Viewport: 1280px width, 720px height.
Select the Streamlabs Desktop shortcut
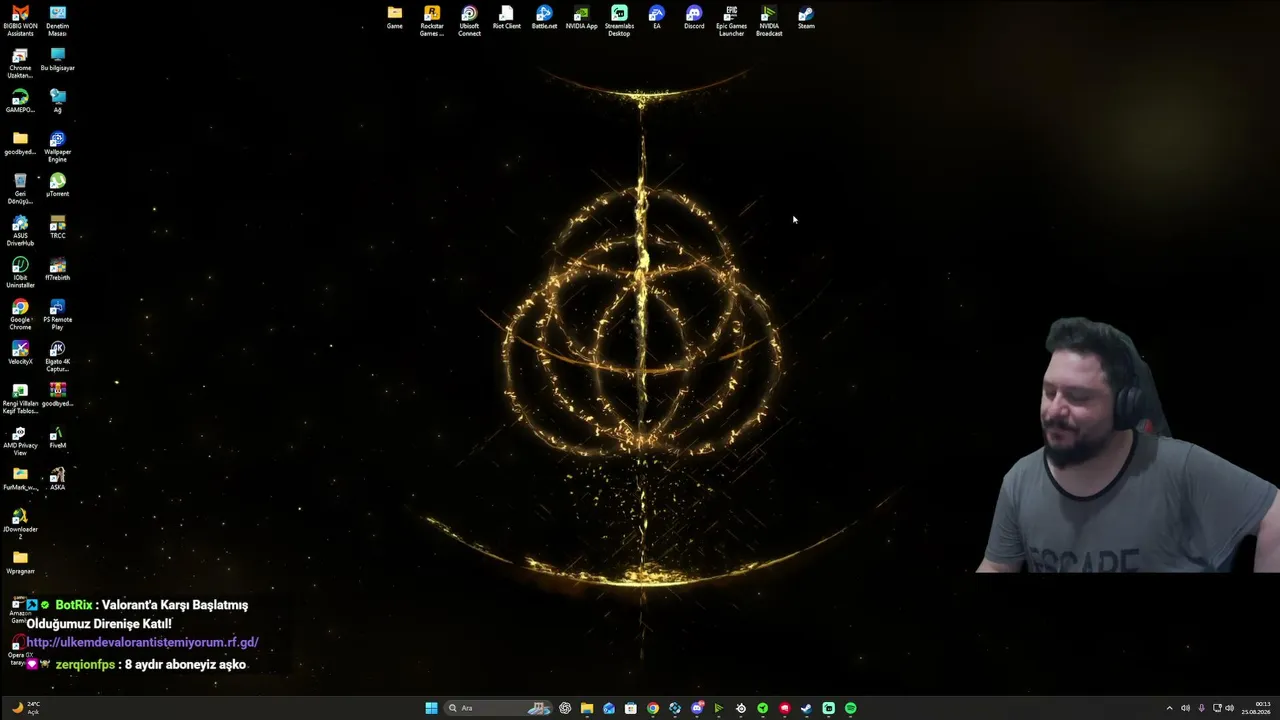click(619, 21)
